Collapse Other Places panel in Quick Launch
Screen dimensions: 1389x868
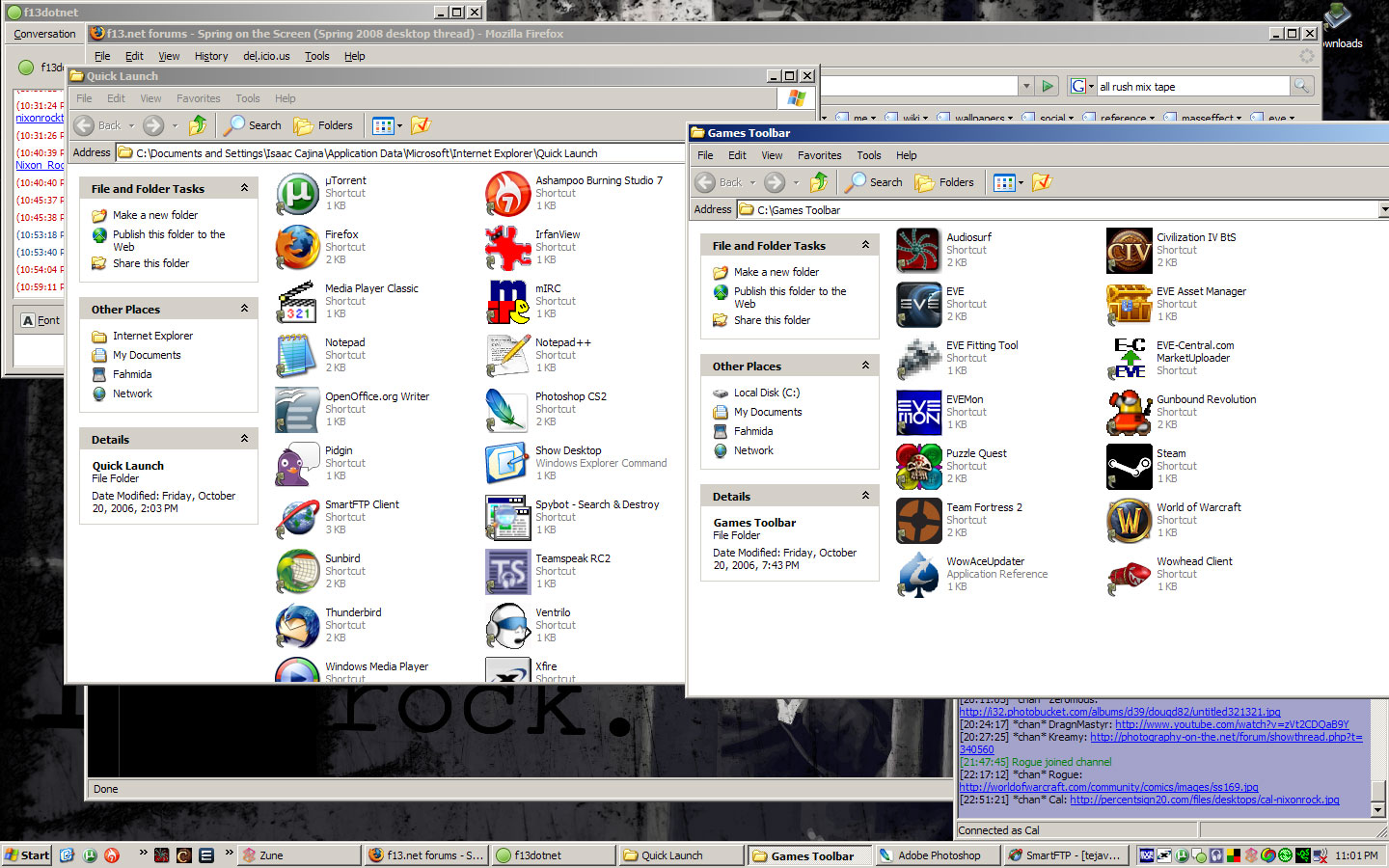pyautogui.click(x=244, y=309)
